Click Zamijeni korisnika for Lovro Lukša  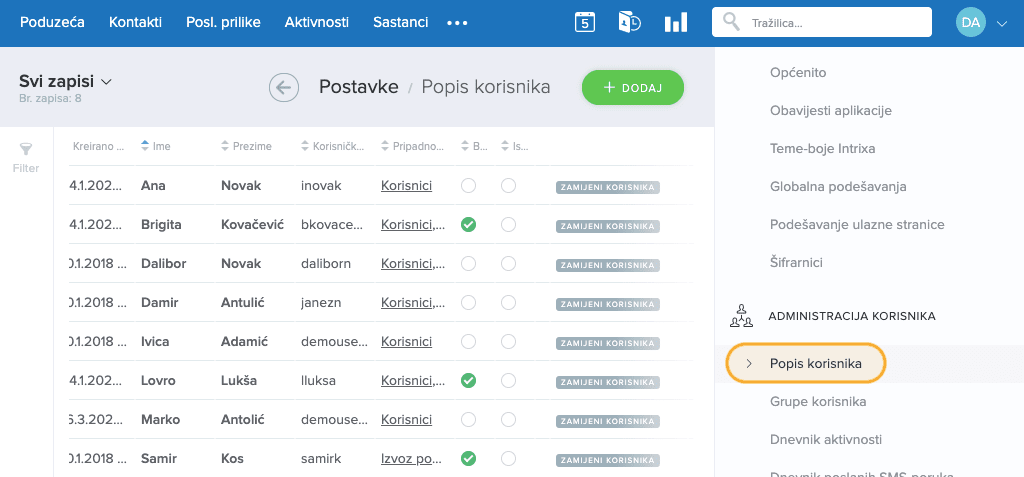(608, 382)
